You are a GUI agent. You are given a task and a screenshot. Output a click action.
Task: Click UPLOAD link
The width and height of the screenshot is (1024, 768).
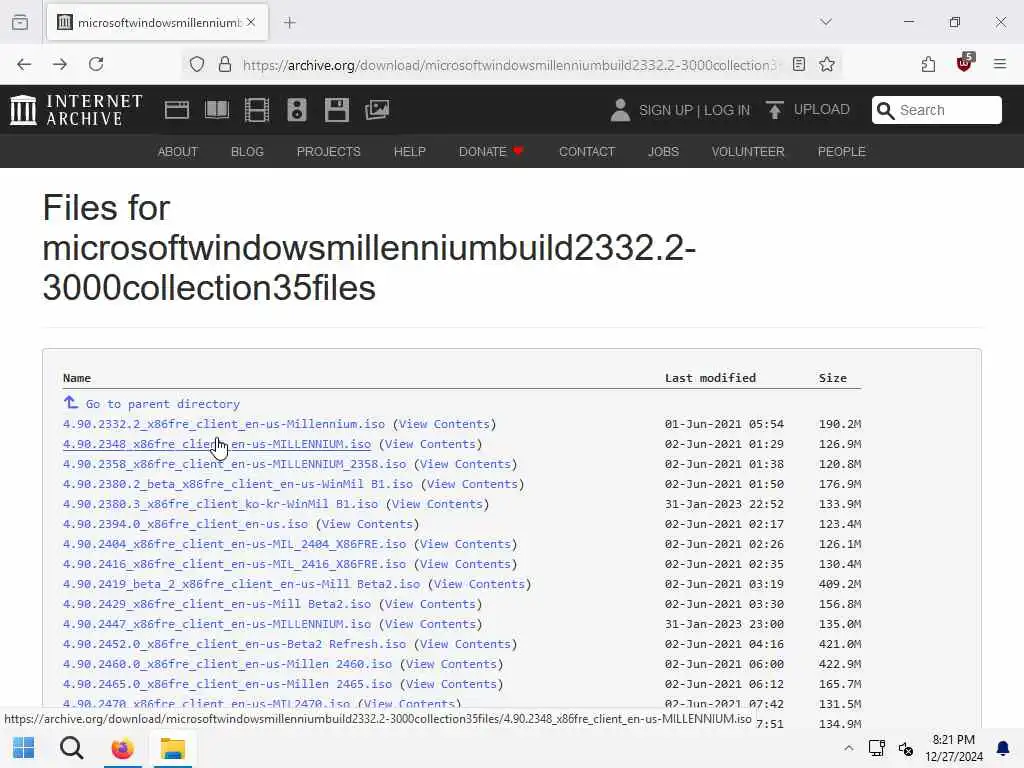(822, 109)
